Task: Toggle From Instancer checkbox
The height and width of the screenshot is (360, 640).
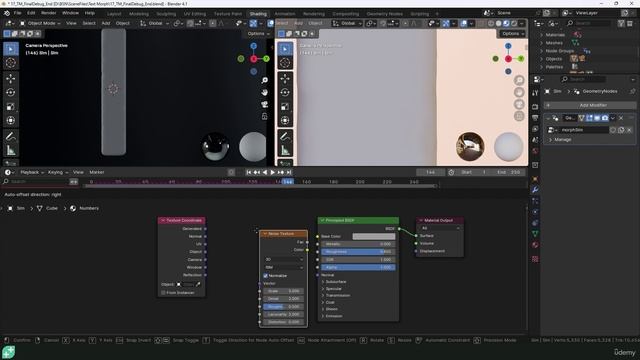Action: (x=163, y=293)
